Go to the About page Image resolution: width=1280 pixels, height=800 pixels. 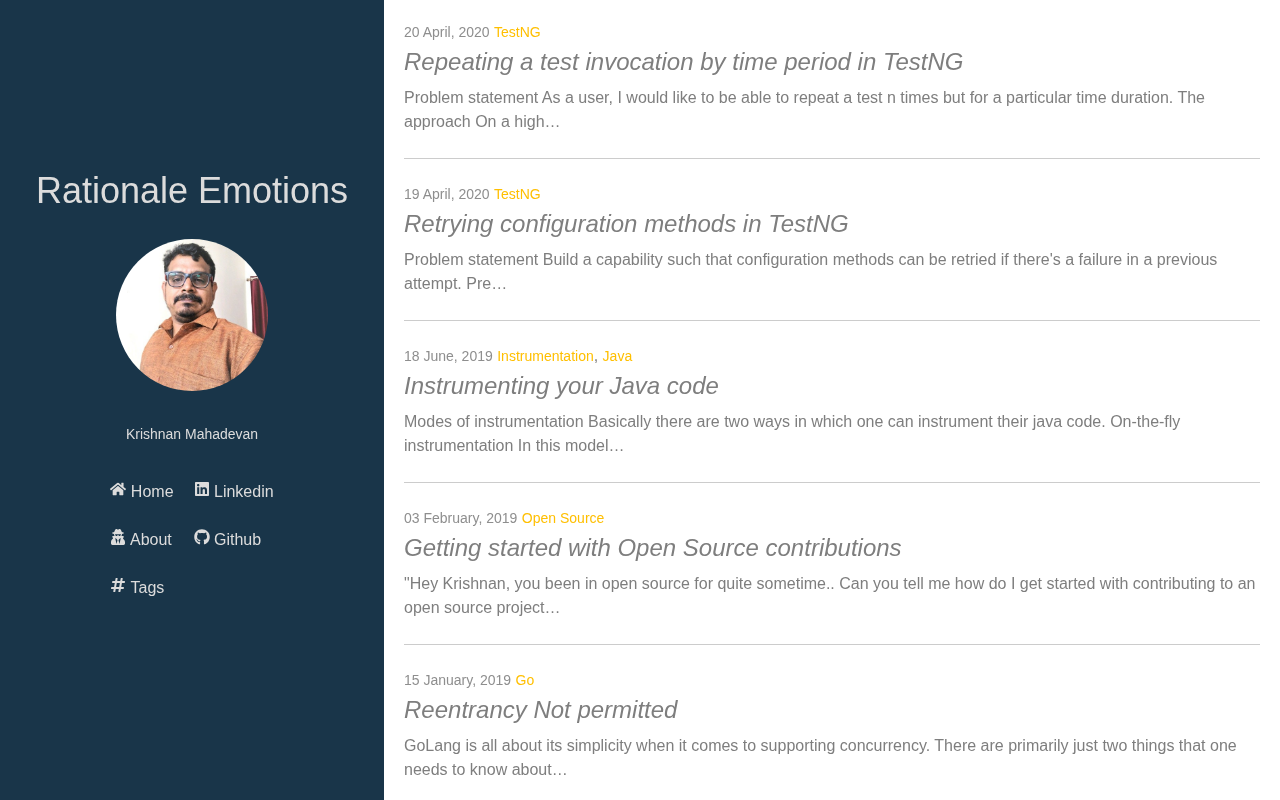tap(141, 539)
